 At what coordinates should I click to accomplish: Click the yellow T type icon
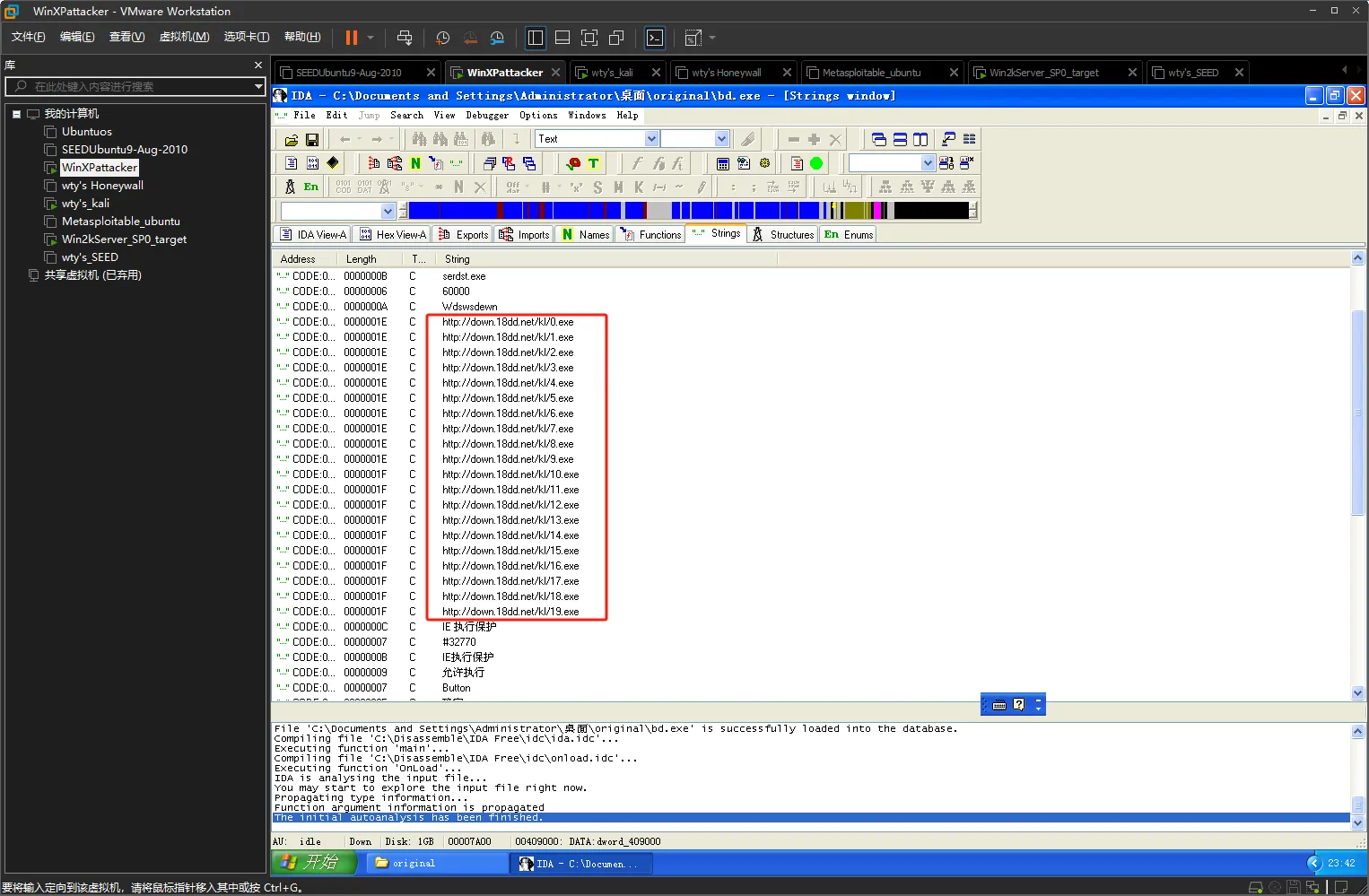(x=593, y=163)
